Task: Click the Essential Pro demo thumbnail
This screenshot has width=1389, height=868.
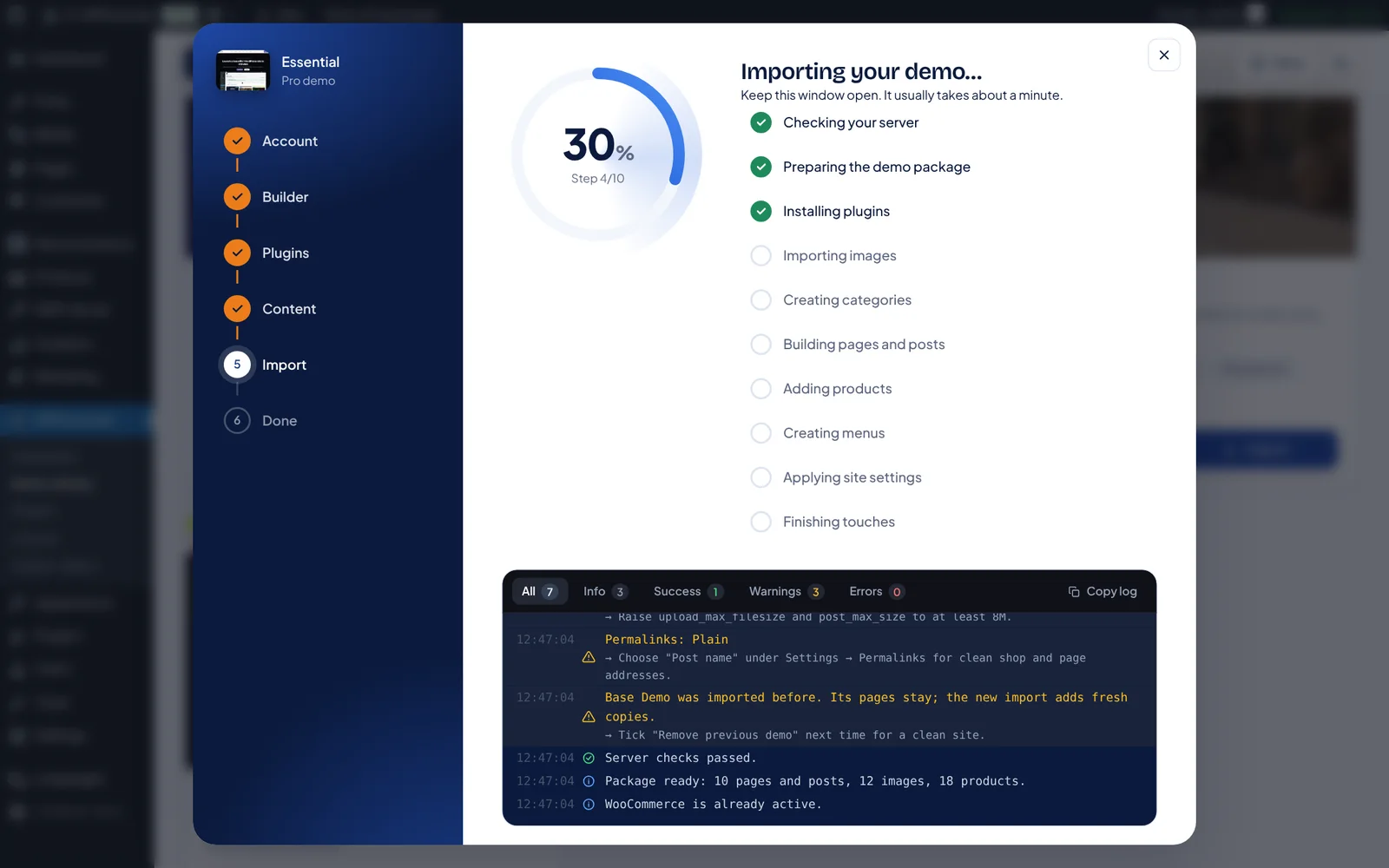Action: tap(243, 70)
